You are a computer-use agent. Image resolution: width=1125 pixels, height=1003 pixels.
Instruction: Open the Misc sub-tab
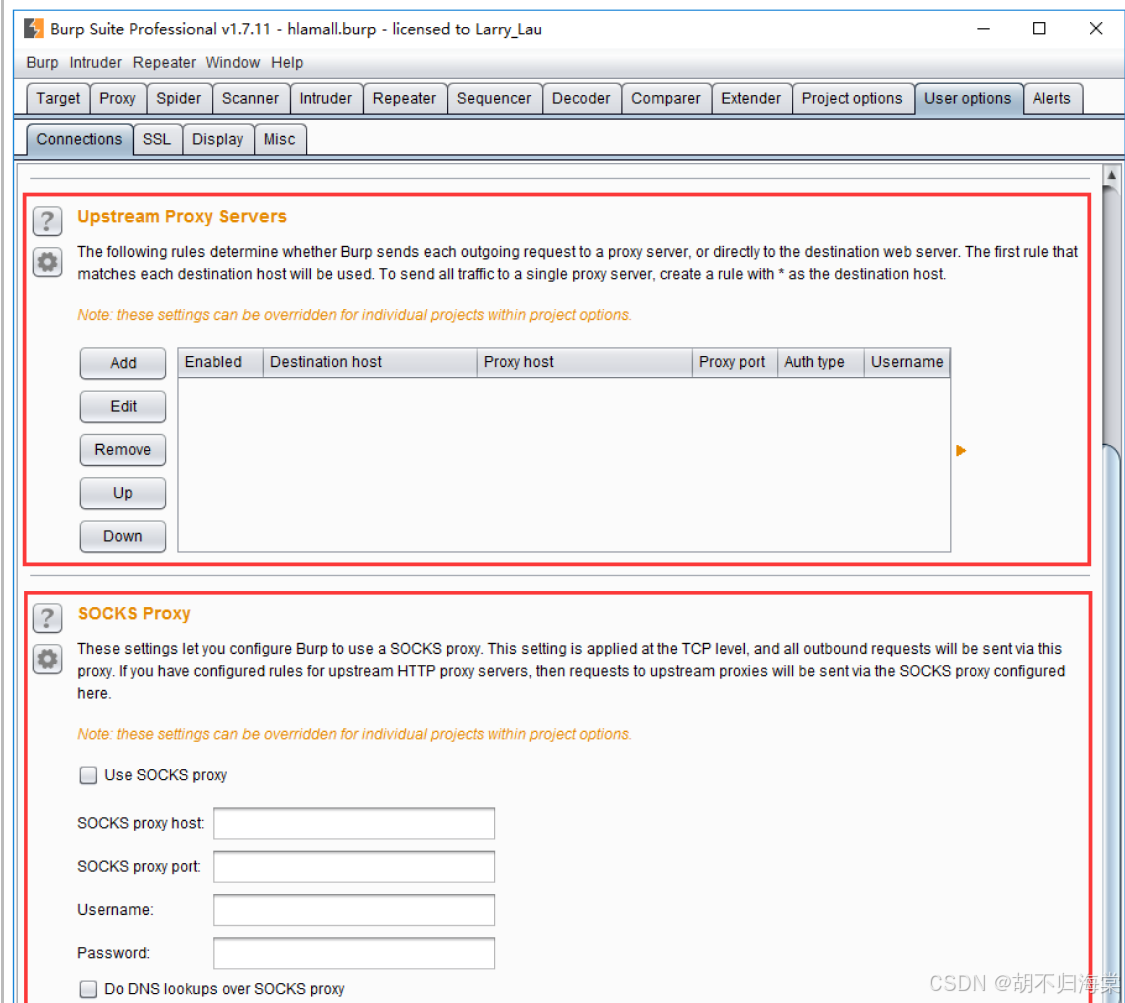click(280, 139)
